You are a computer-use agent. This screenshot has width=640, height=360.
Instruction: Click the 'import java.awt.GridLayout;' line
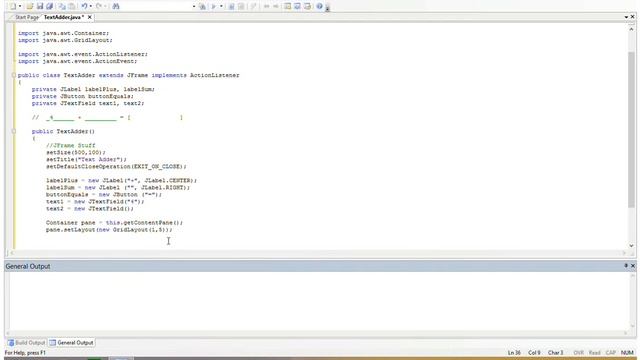(65, 40)
